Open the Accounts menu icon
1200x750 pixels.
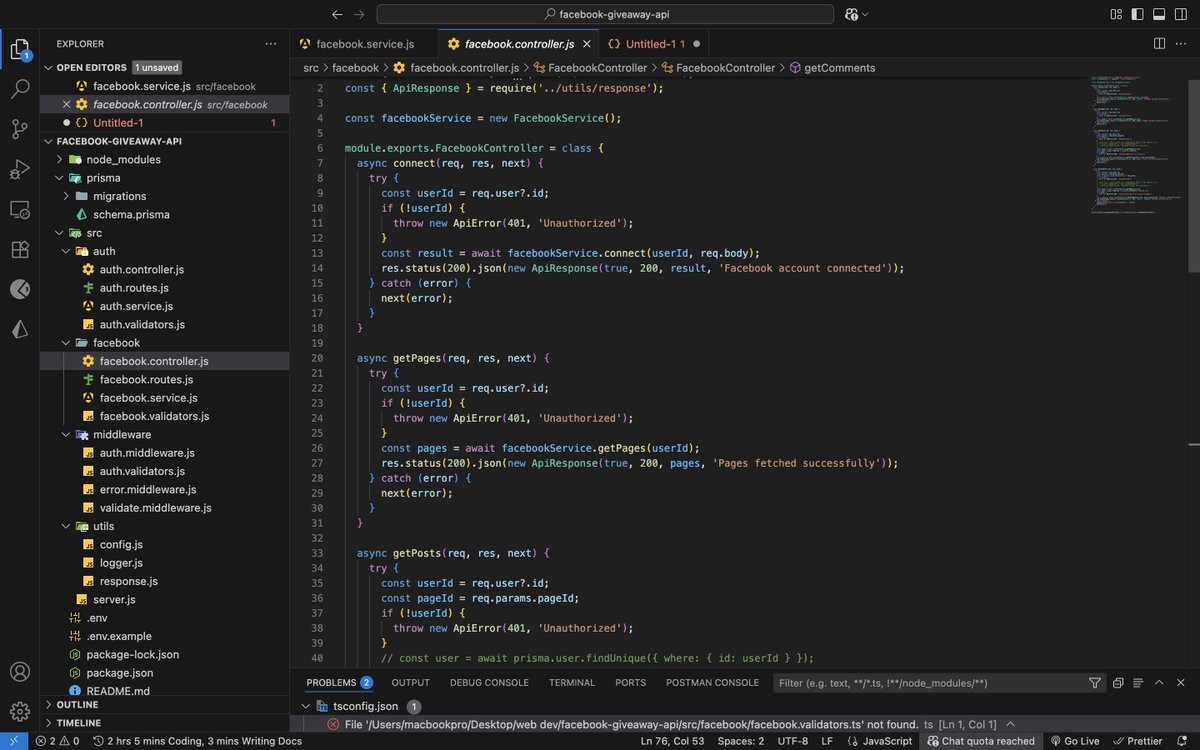coord(20,672)
